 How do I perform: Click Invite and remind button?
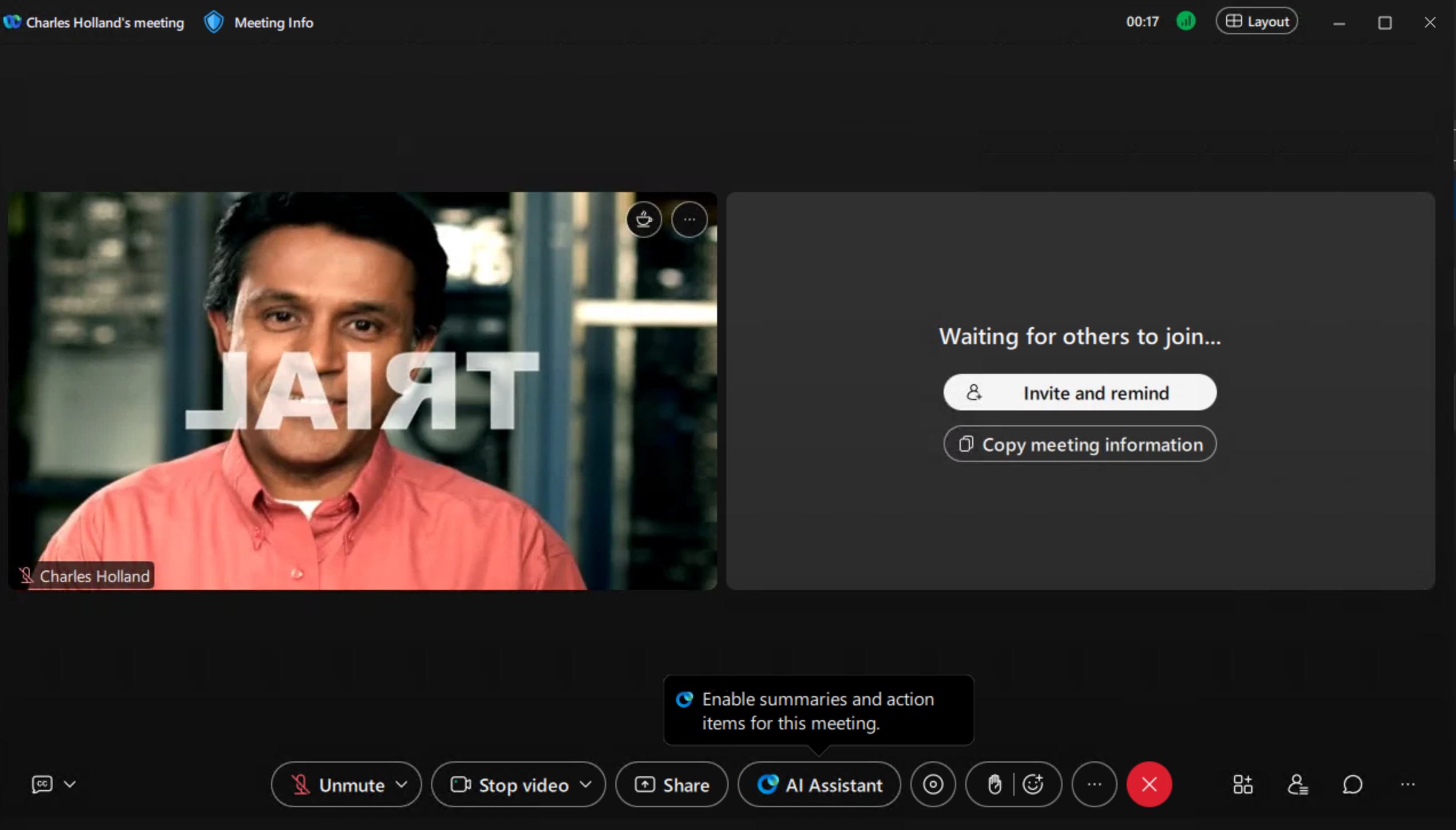[x=1079, y=393]
